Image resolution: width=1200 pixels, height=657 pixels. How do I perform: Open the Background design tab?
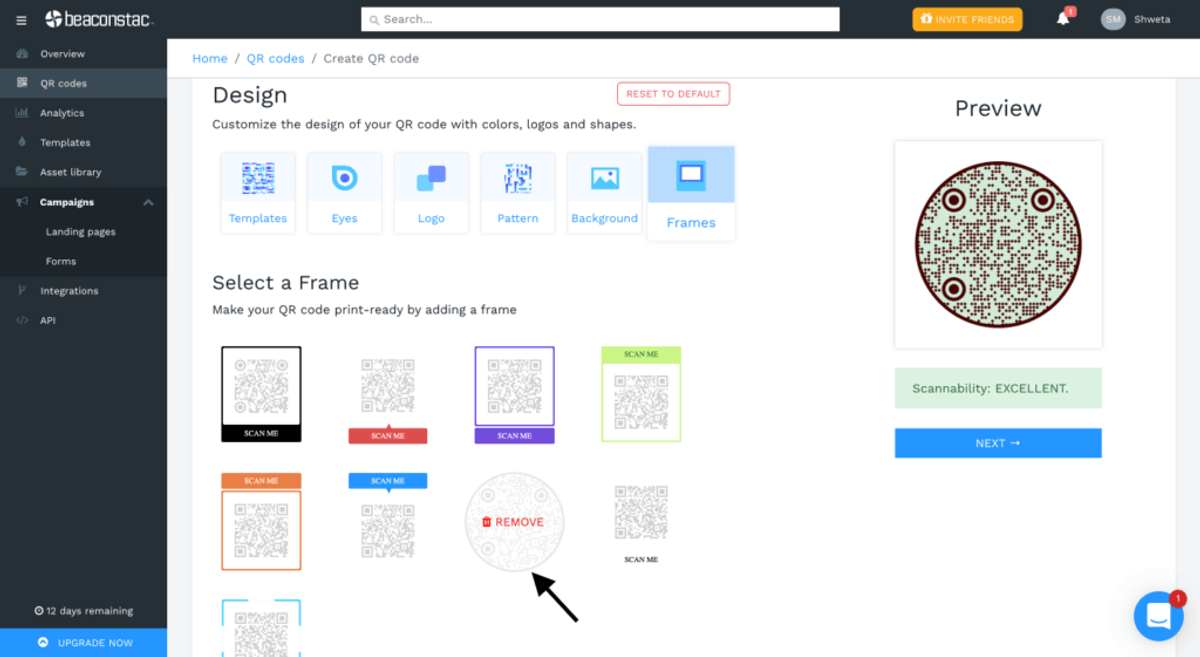(604, 193)
